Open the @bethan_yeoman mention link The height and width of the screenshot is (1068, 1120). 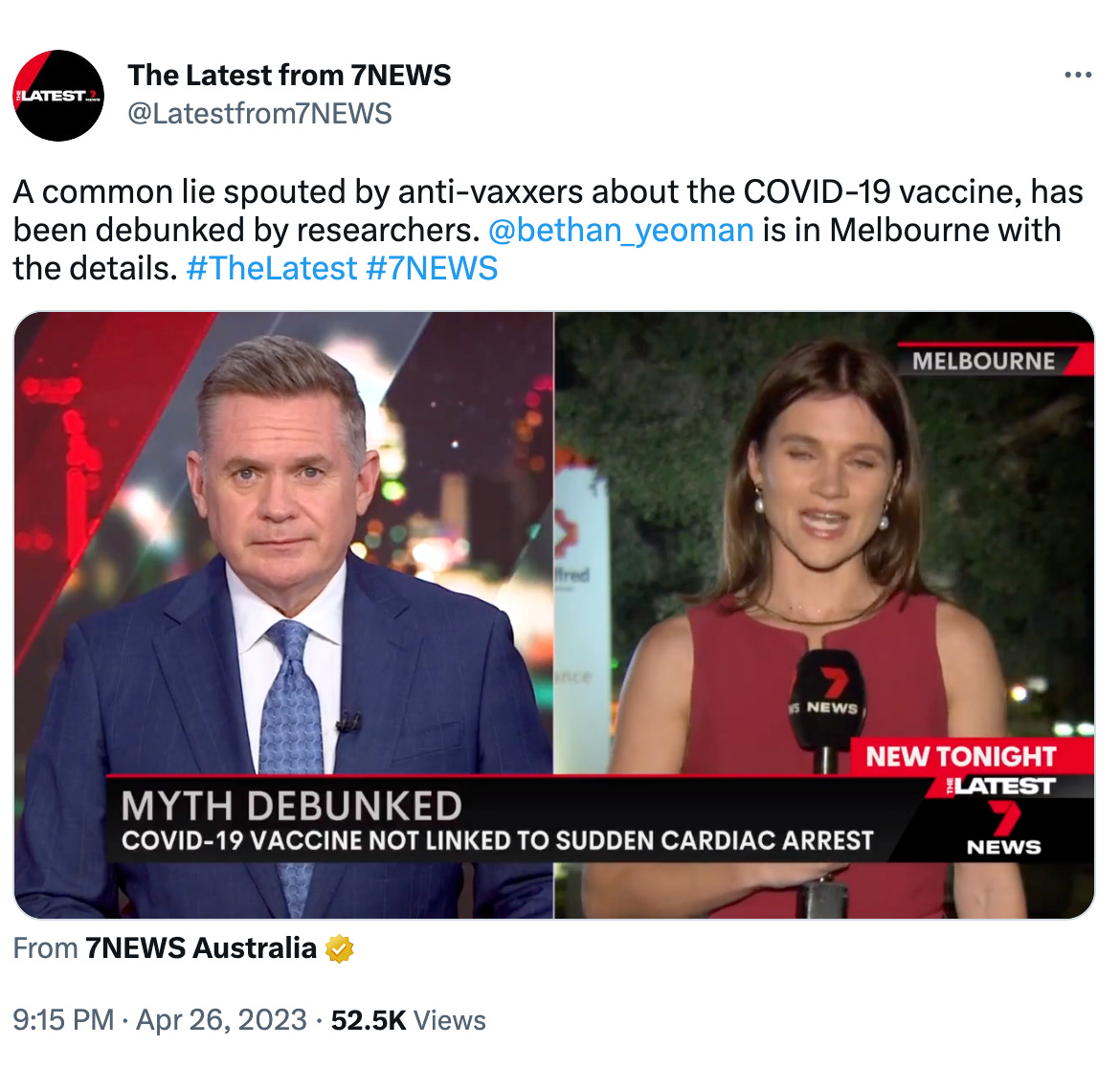coord(620,231)
